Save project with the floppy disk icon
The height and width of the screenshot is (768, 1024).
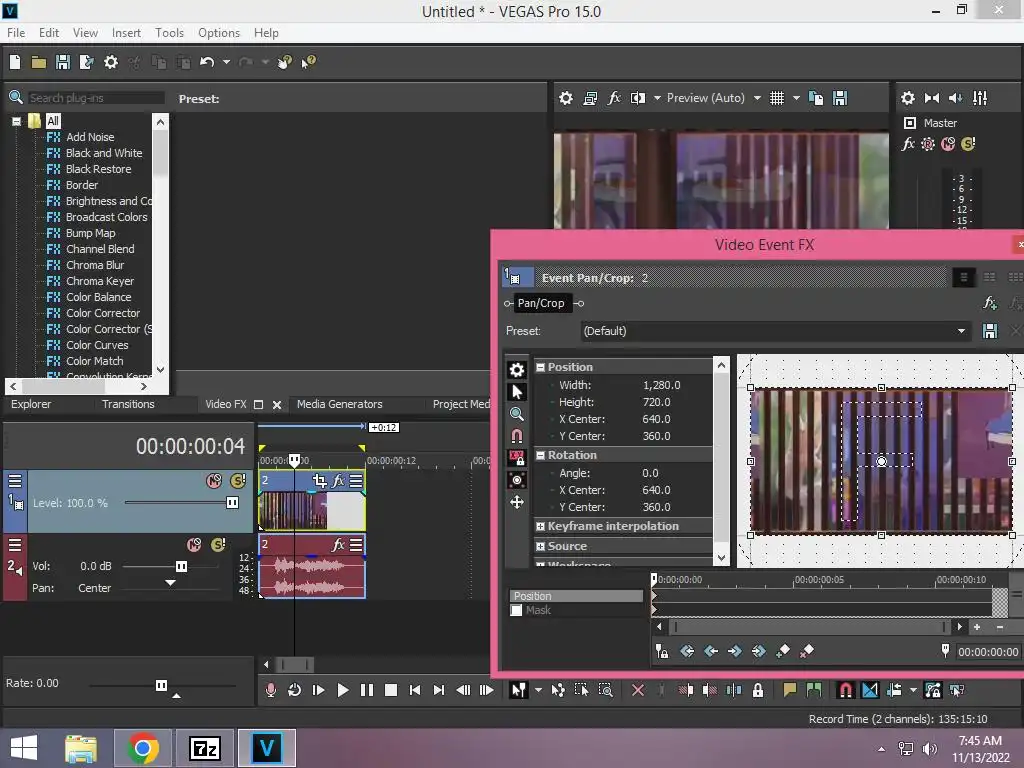coord(63,62)
